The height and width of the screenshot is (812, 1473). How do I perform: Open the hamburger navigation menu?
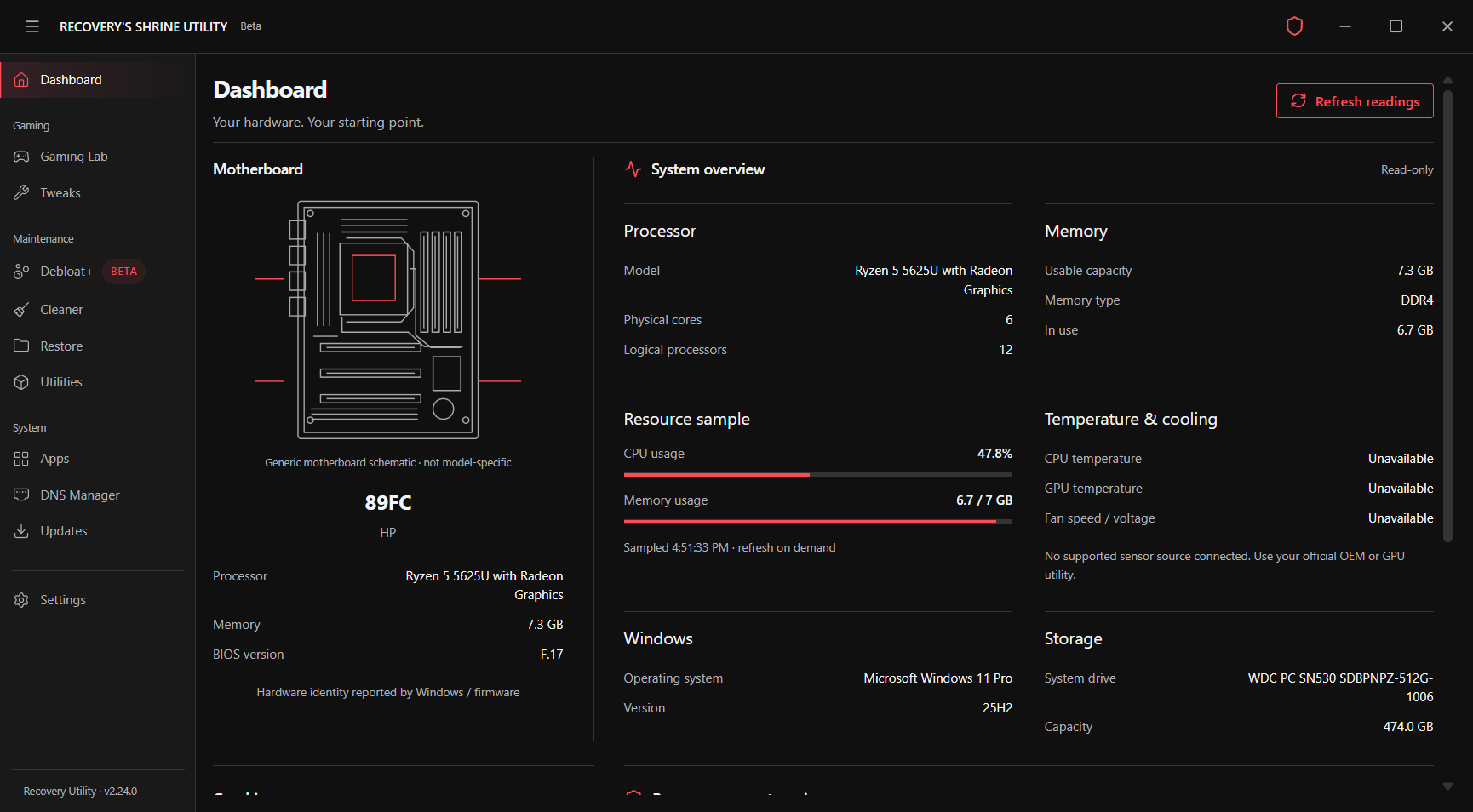click(32, 26)
